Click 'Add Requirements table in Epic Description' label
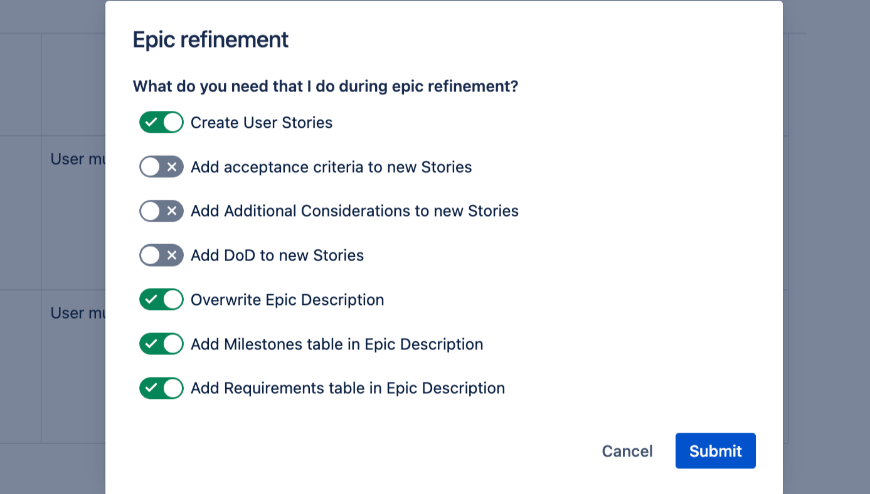870x494 pixels. pos(347,388)
